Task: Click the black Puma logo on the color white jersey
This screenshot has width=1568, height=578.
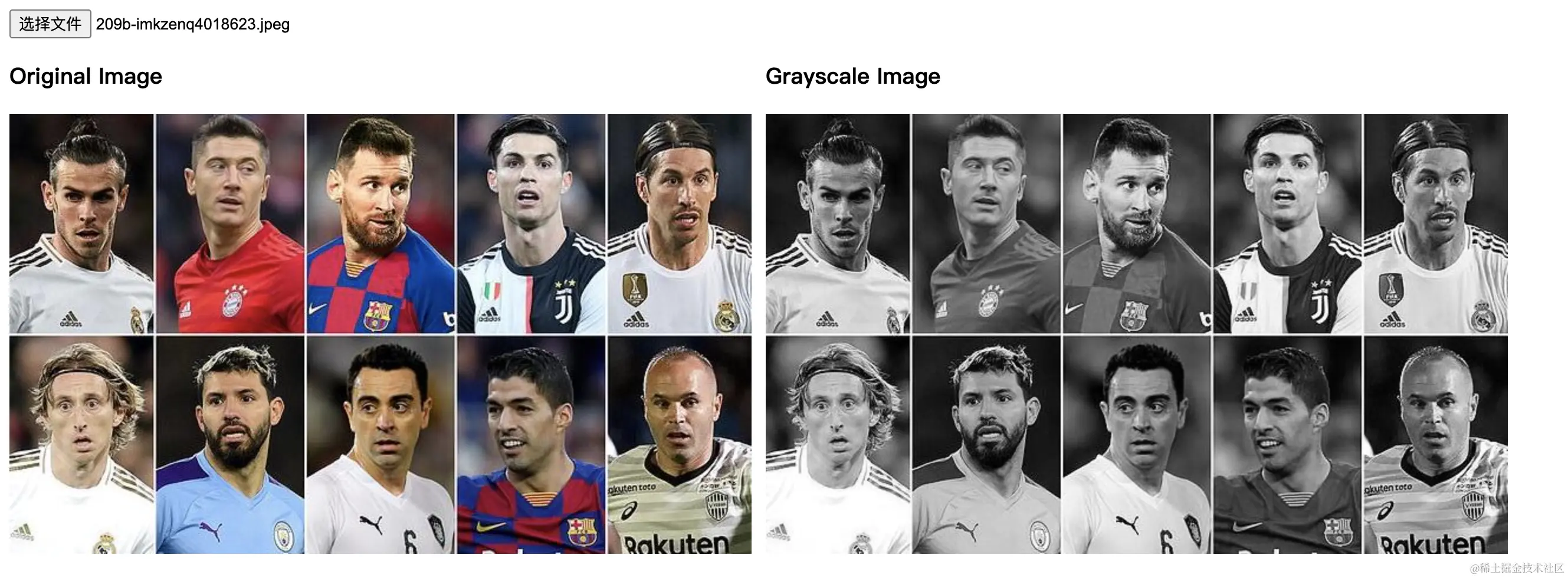Action: point(371,523)
